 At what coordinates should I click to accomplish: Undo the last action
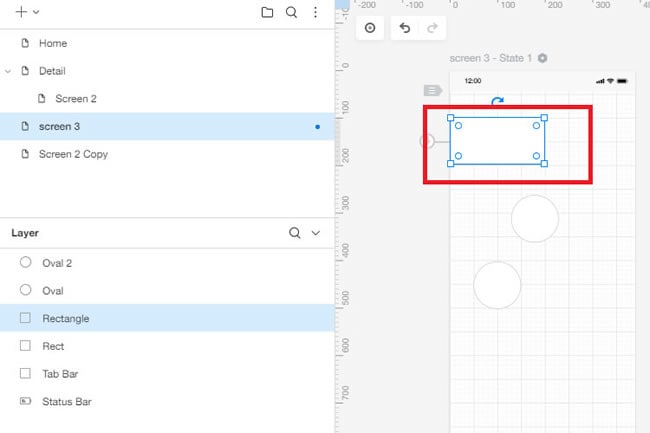[x=405, y=28]
